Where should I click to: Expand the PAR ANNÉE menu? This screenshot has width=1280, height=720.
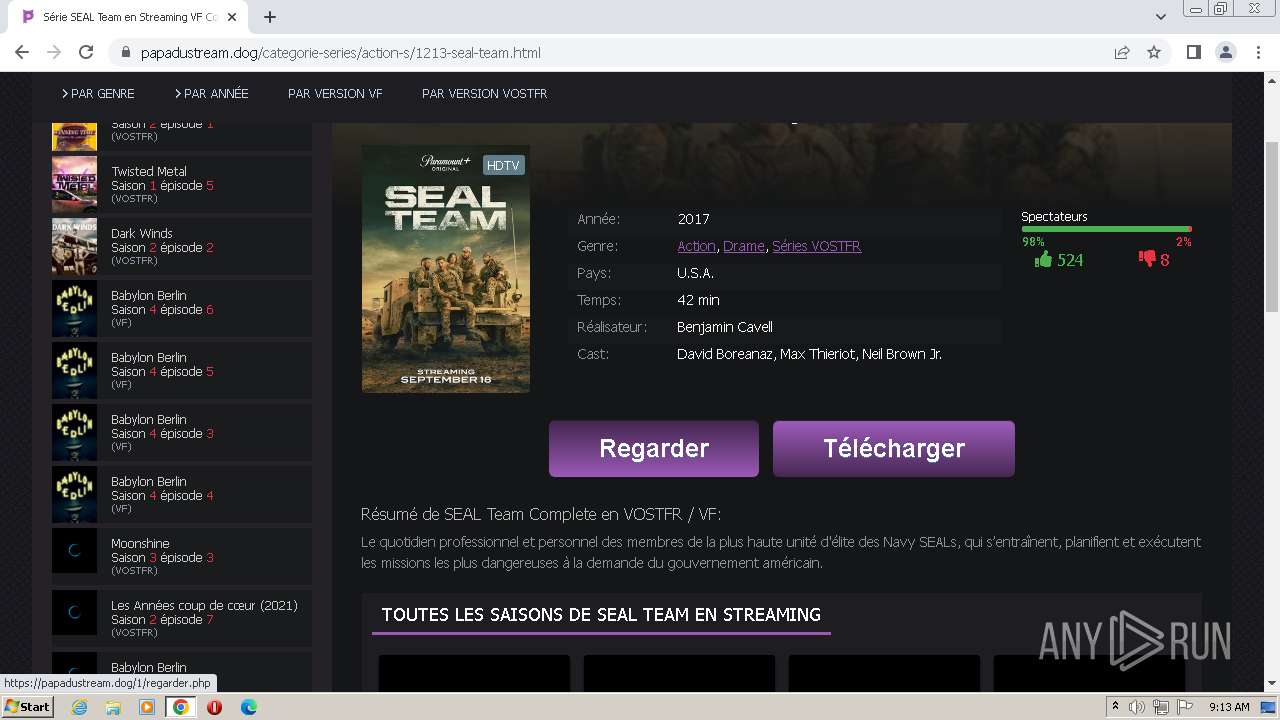point(211,93)
